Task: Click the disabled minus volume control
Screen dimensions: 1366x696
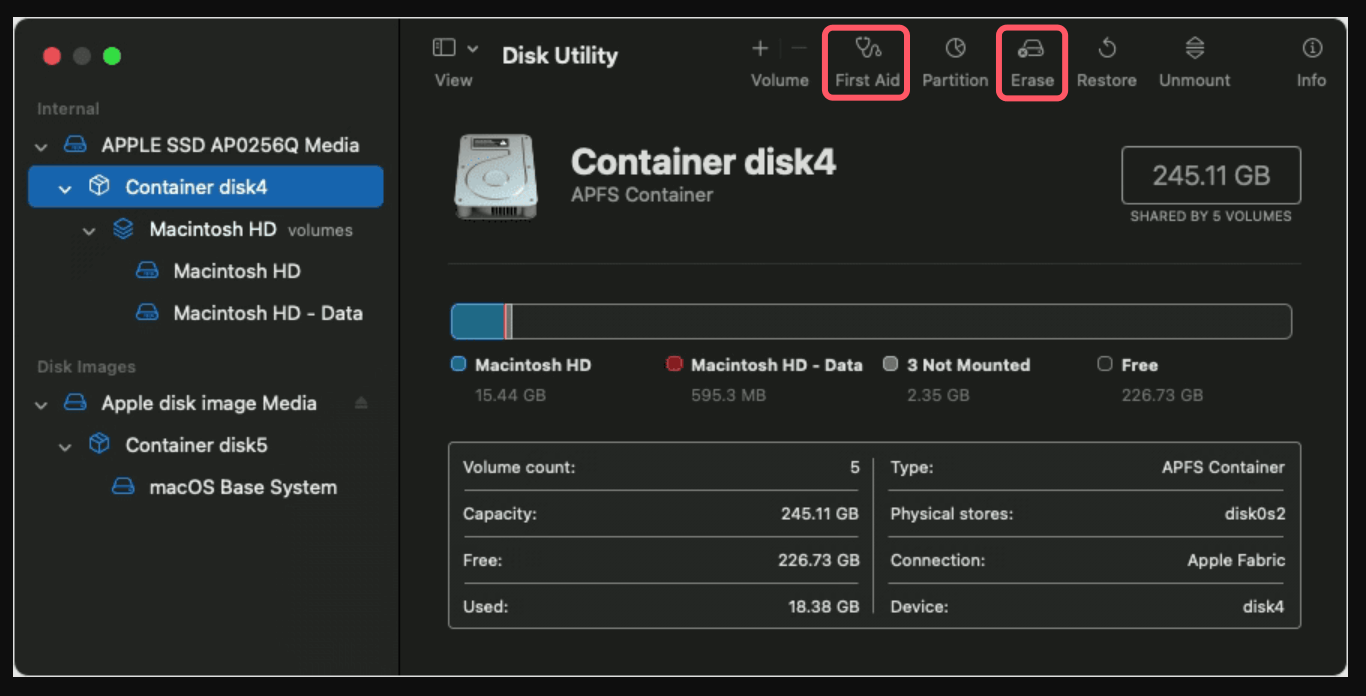Action: tap(797, 47)
